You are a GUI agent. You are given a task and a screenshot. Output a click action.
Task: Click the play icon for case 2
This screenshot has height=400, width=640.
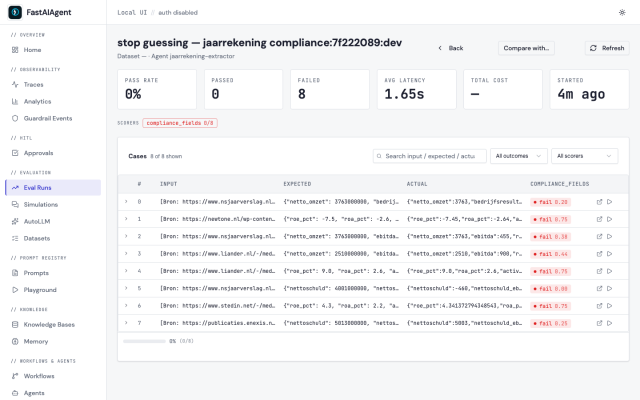coord(609,236)
